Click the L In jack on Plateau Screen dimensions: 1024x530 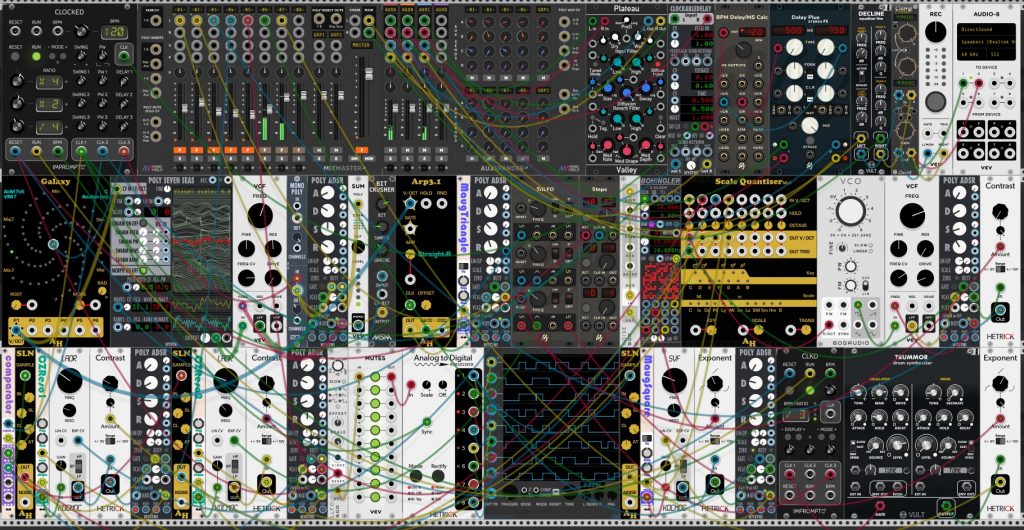pyautogui.click(x=593, y=21)
